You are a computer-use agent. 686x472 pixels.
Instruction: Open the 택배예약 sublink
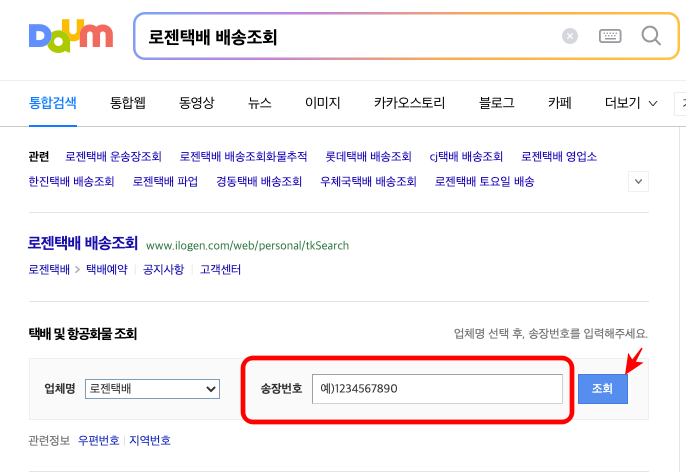[107, 269]
